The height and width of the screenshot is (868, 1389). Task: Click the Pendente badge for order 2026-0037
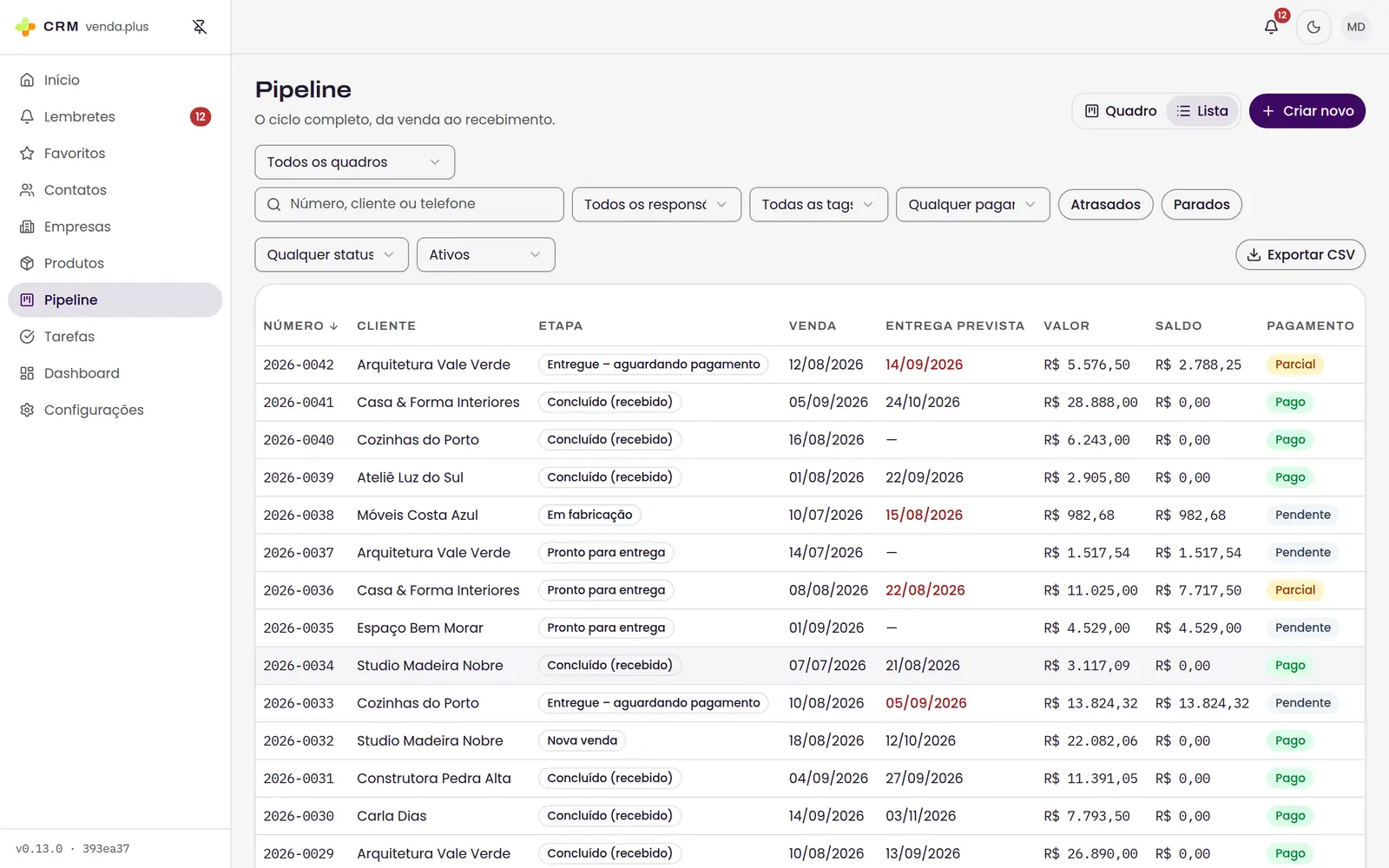click(1302, 553)
